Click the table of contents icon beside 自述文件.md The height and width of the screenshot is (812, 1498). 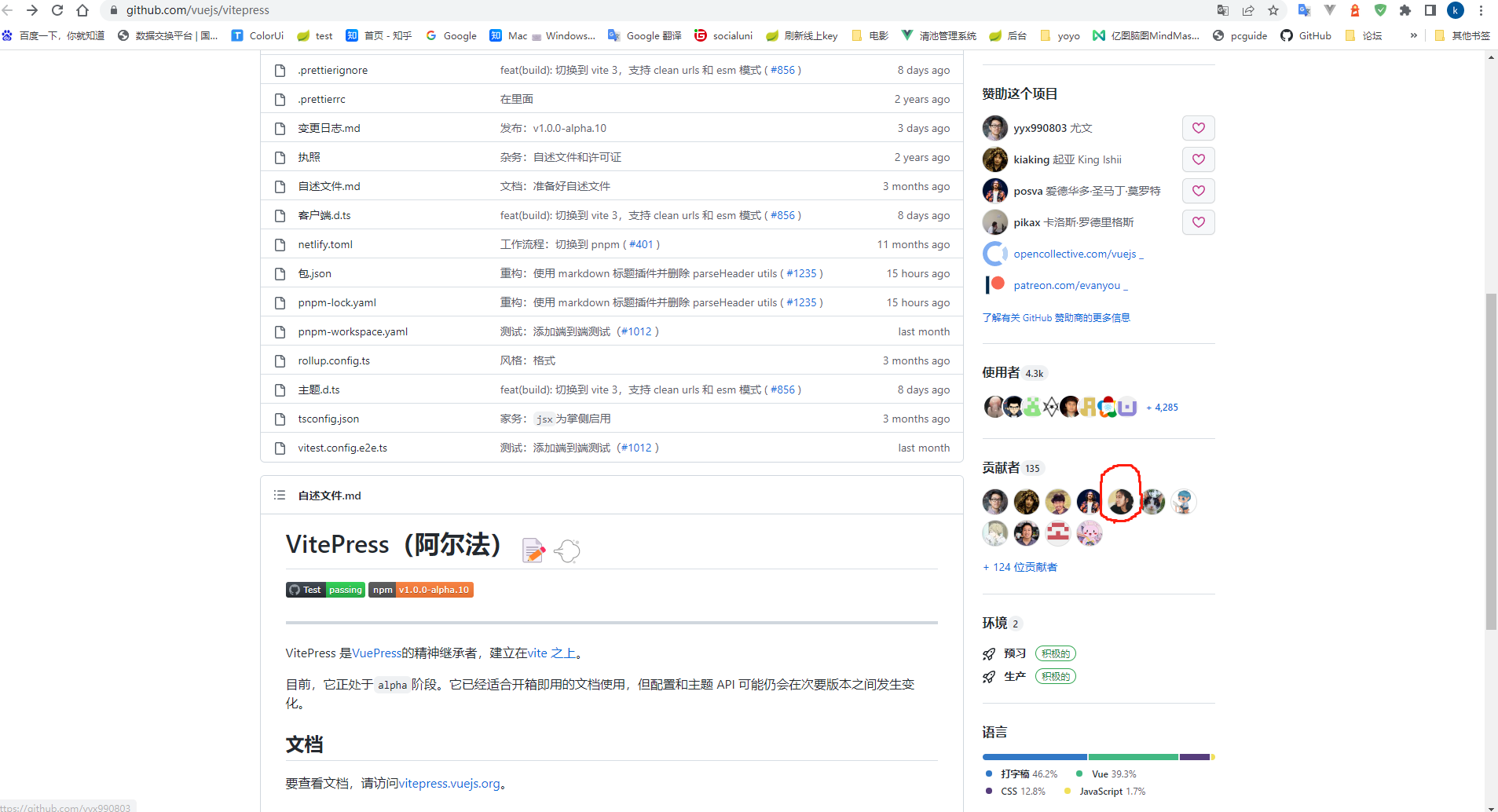coord(279,495)
